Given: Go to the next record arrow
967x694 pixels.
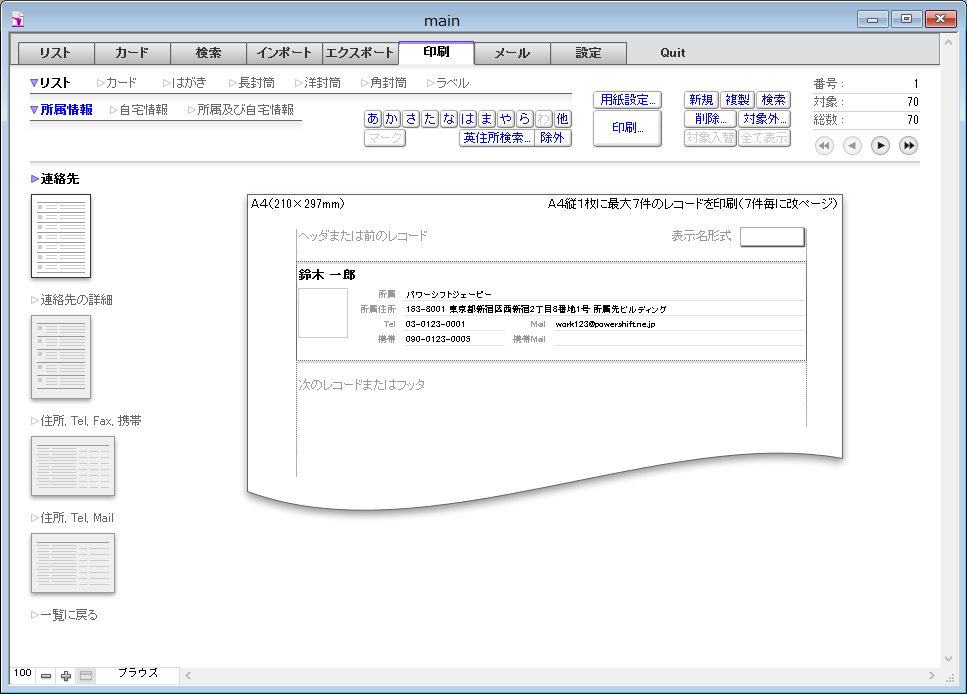Looking at the screenshot, I should [x=880, y=146].
